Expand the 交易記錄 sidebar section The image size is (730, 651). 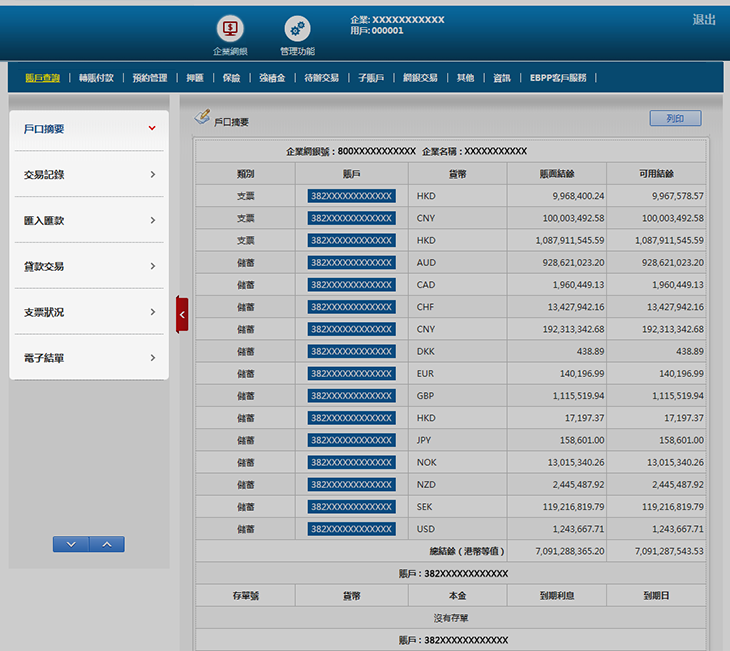pos(152,175)
